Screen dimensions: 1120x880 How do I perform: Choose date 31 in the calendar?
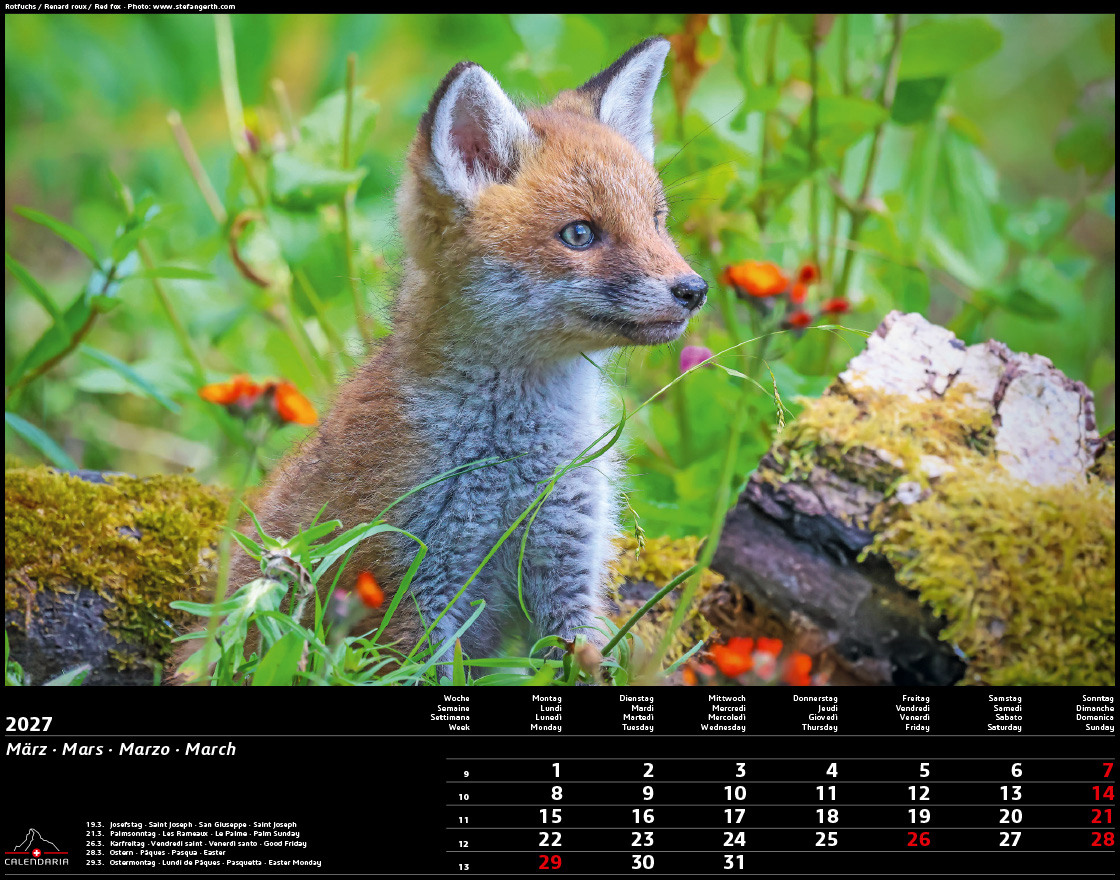[x=734, y=862]
